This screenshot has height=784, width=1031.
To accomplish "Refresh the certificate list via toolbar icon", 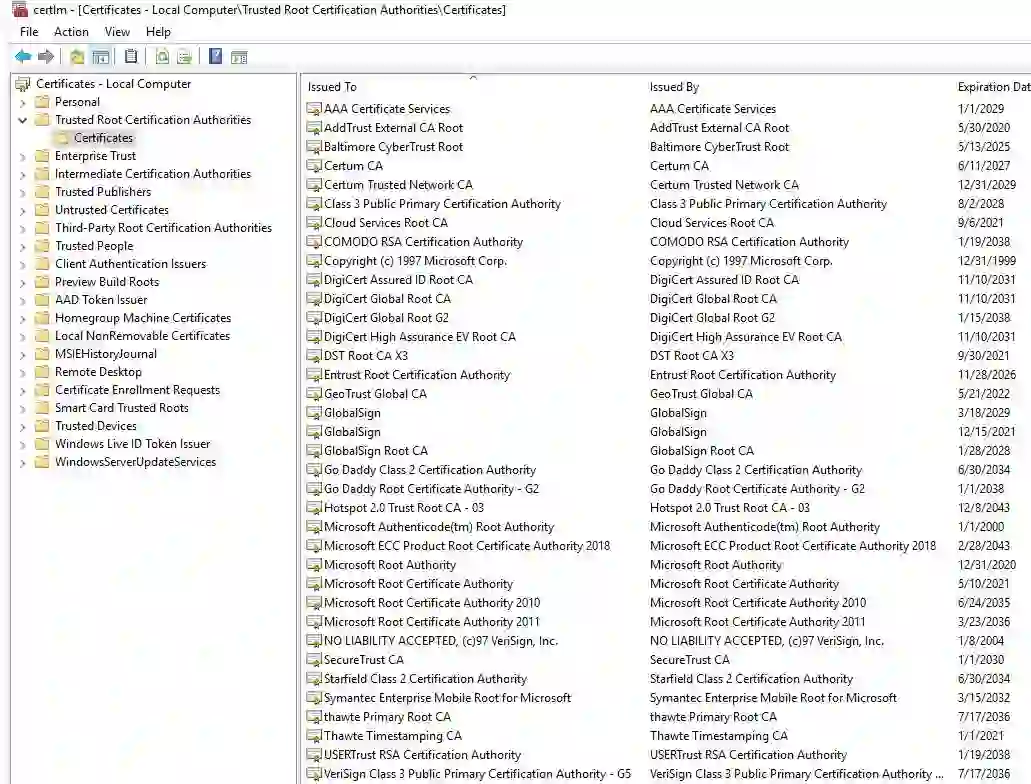I will pyautogui.click(x=162, y=57).
